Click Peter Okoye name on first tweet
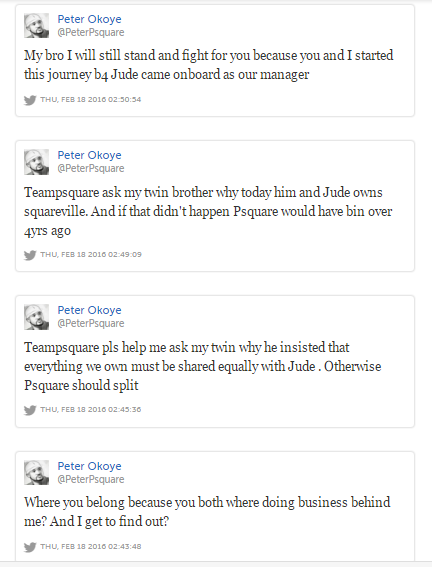Screen dimensions: 432x567 pyautogui.click(x=89, y=19)
